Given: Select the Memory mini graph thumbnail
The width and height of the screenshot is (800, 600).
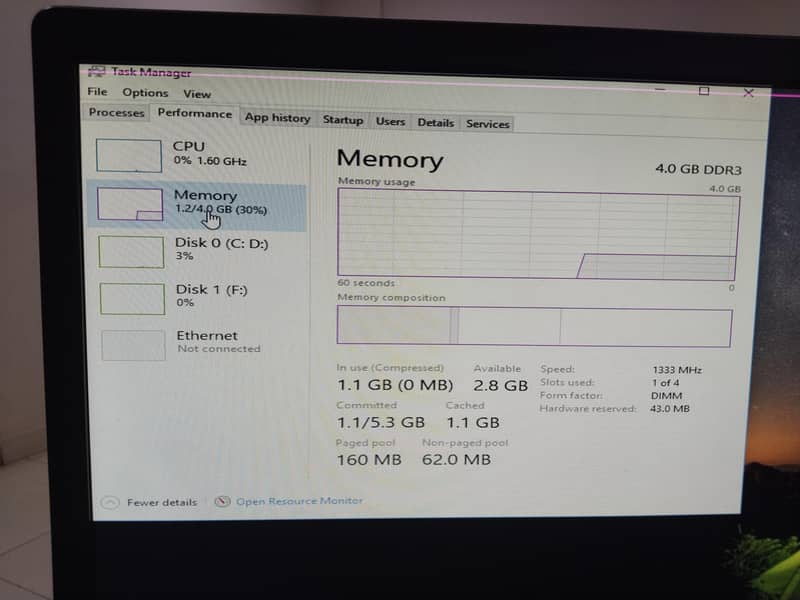Looking at the screenshot, I should tap(130, 204).
